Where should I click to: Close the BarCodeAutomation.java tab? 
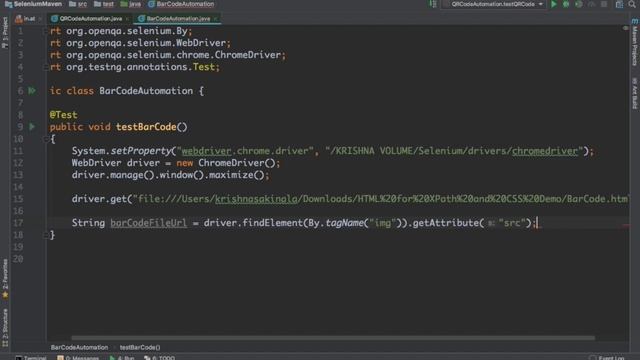(216, 19)
